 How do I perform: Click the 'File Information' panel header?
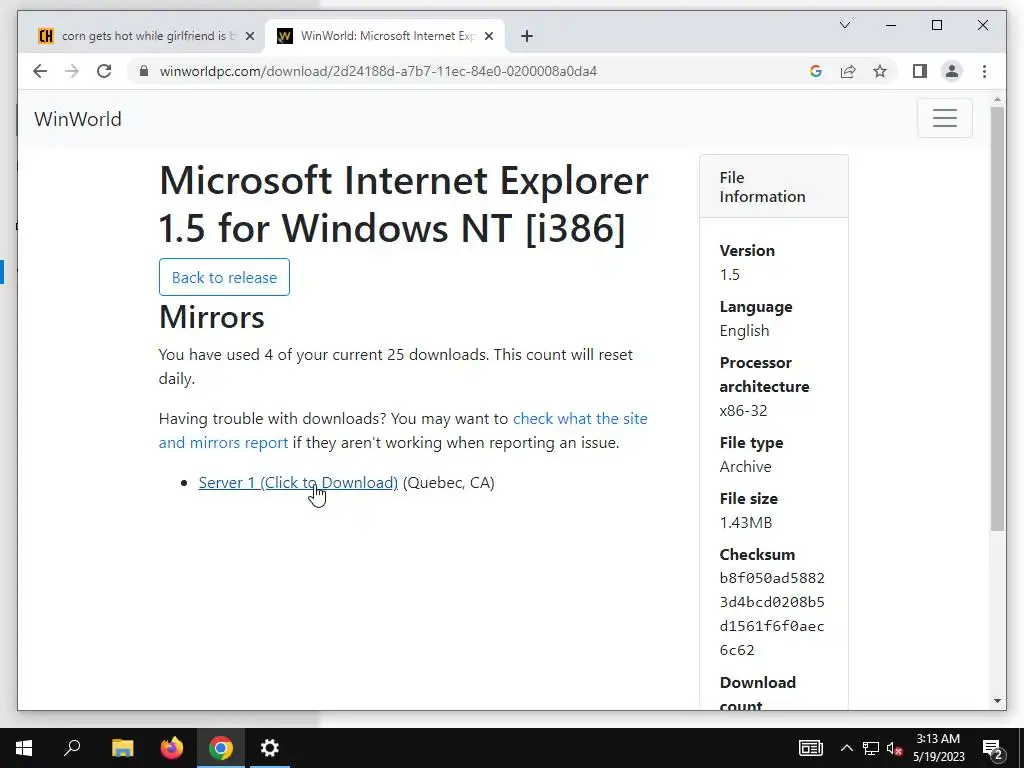point(774,187)
